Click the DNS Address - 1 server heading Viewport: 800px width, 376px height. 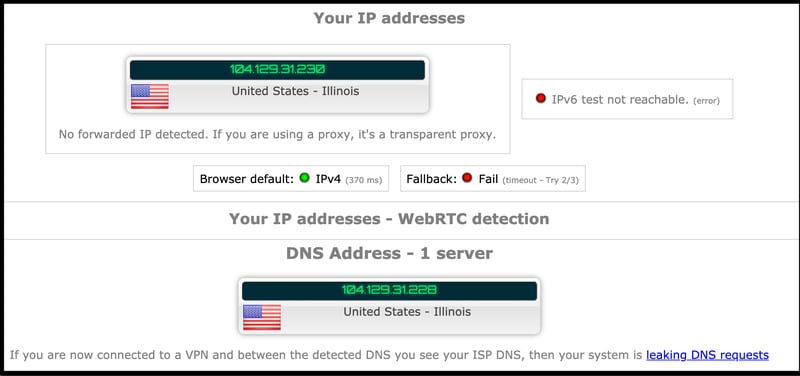click(389, 253)
